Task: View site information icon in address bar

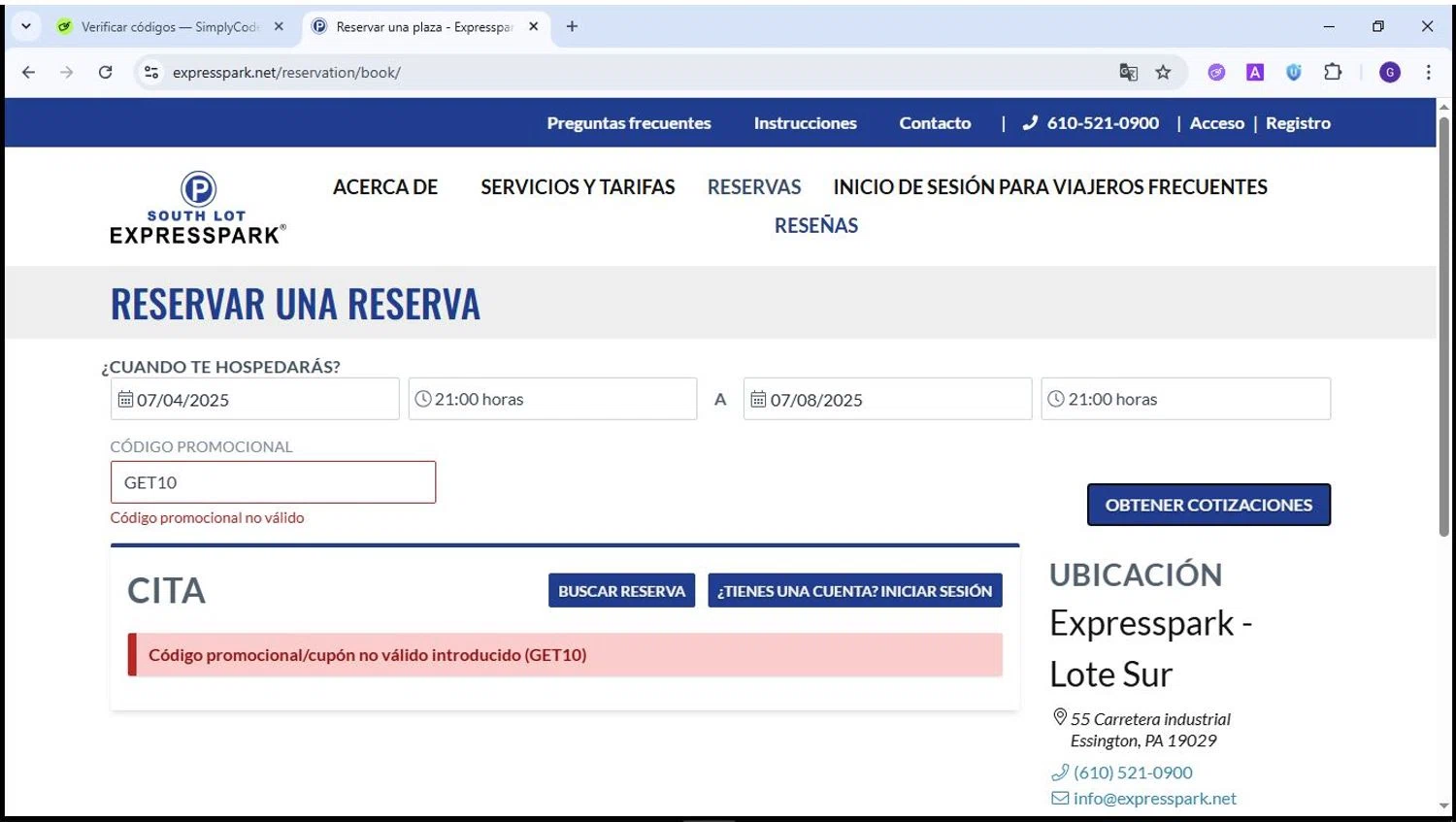Action: pos(151,72)
